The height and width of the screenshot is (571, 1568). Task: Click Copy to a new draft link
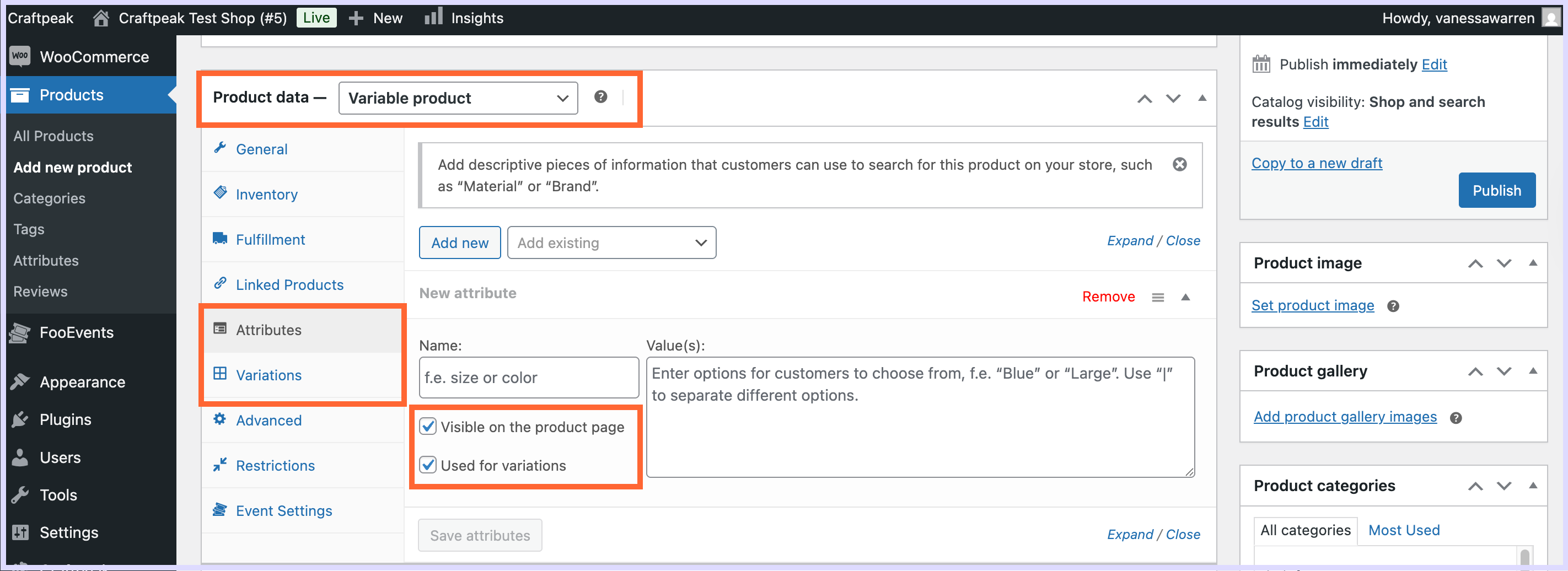pos(1316,163)
